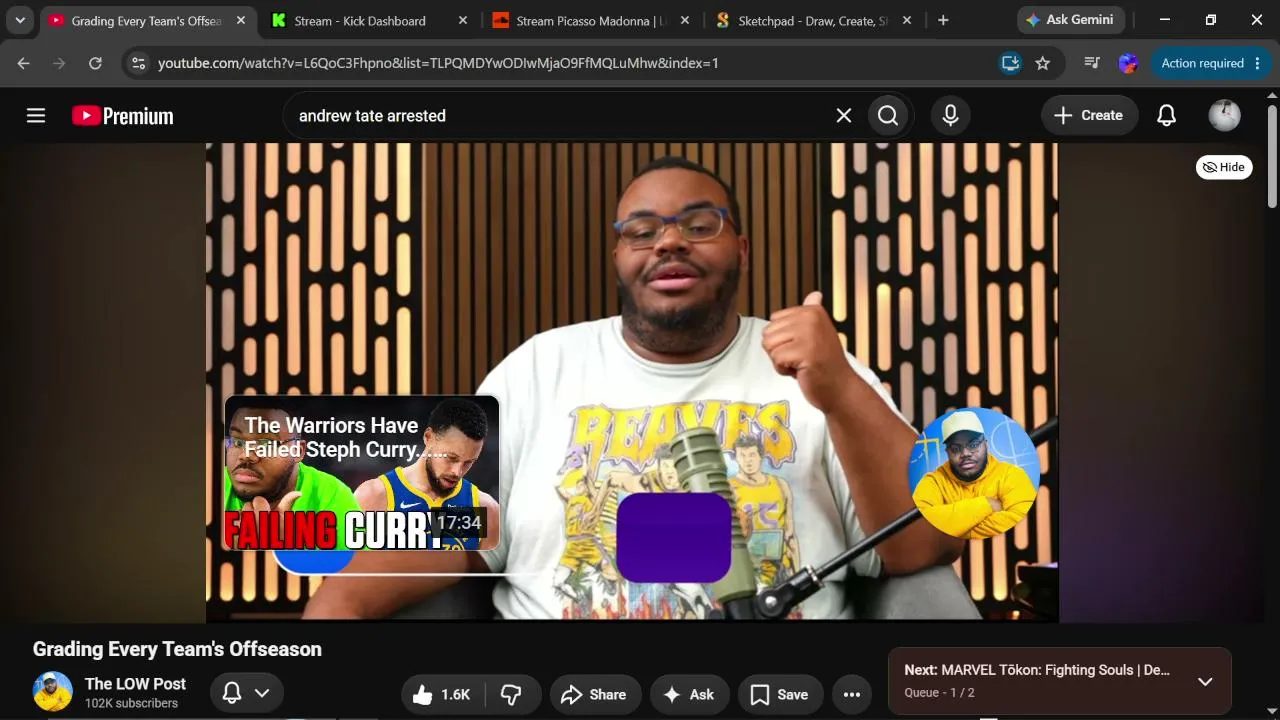Dislike this video
The height and width of the screenshot is (720, 1280).
(512, 695)
